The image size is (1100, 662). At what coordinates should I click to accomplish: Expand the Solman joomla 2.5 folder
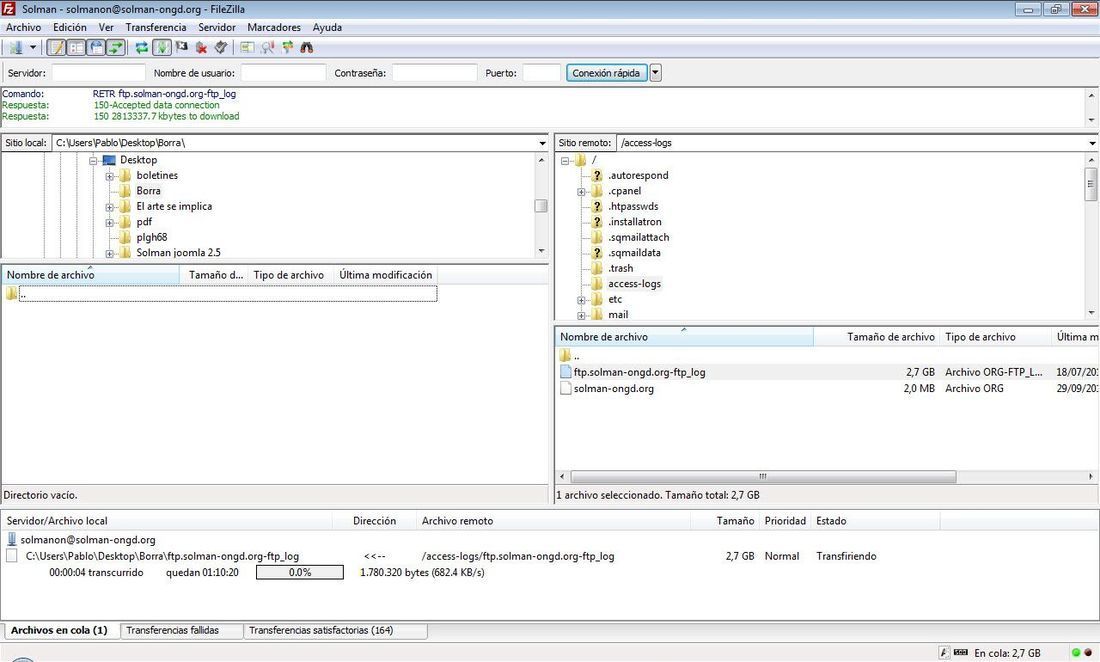click(109, 253)
